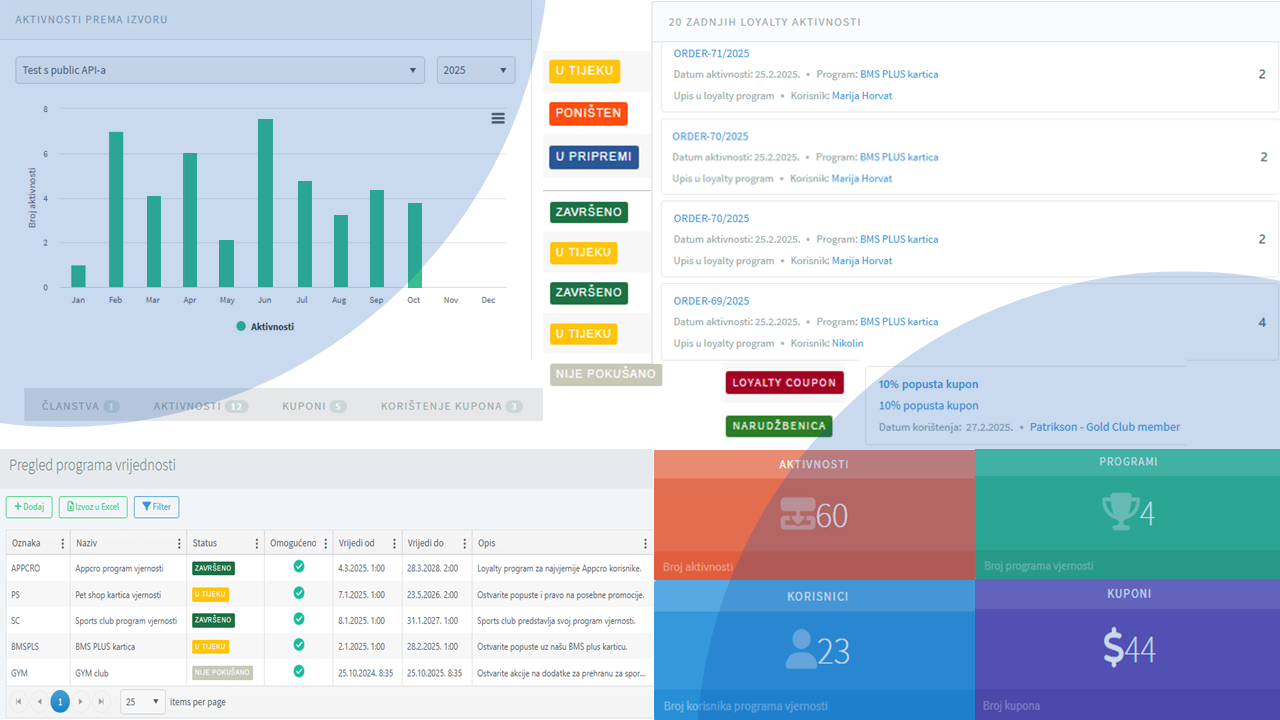Click the October bar in the chart
Screen dimensions: 1280x720
414,246
